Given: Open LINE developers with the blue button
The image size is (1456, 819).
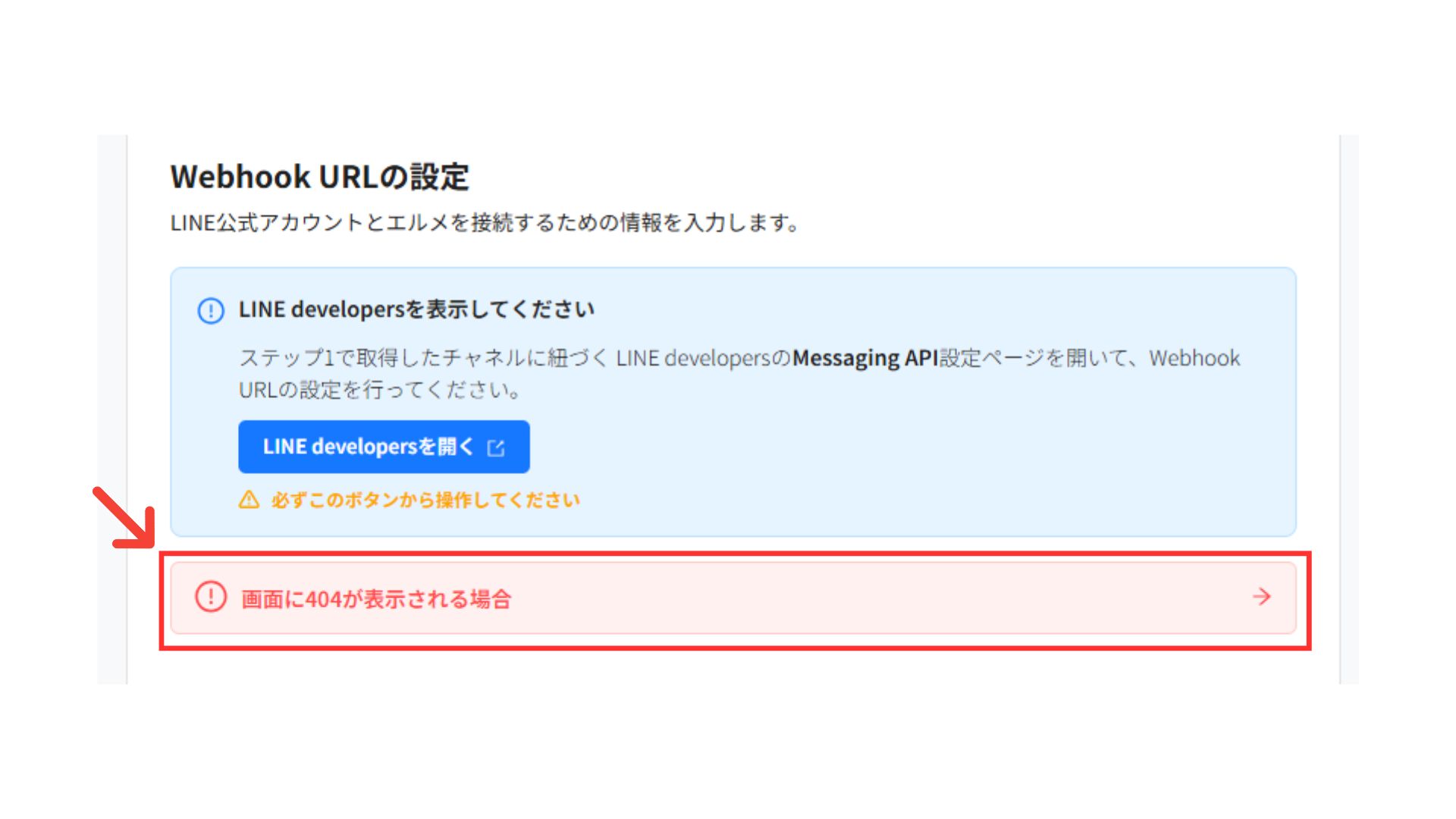Looking at the screenshot, I should click(384, 447).
